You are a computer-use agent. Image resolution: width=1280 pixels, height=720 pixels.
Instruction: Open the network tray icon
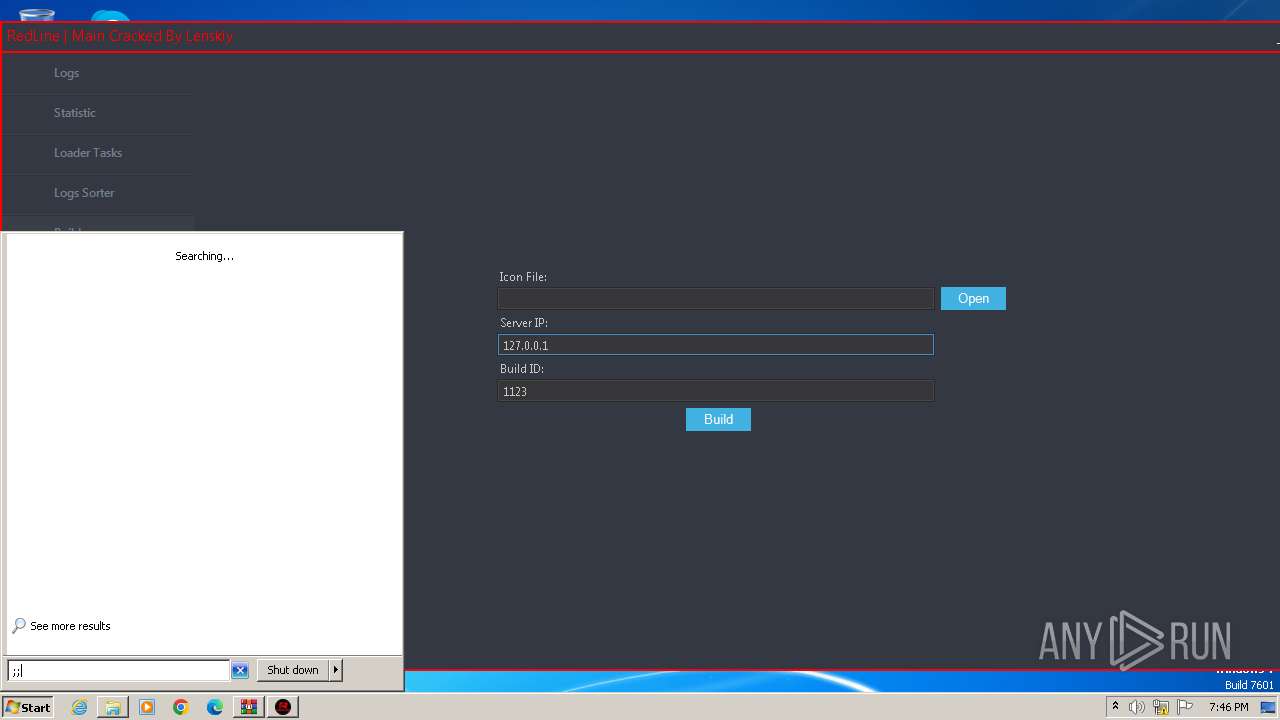pos(1161,707)
